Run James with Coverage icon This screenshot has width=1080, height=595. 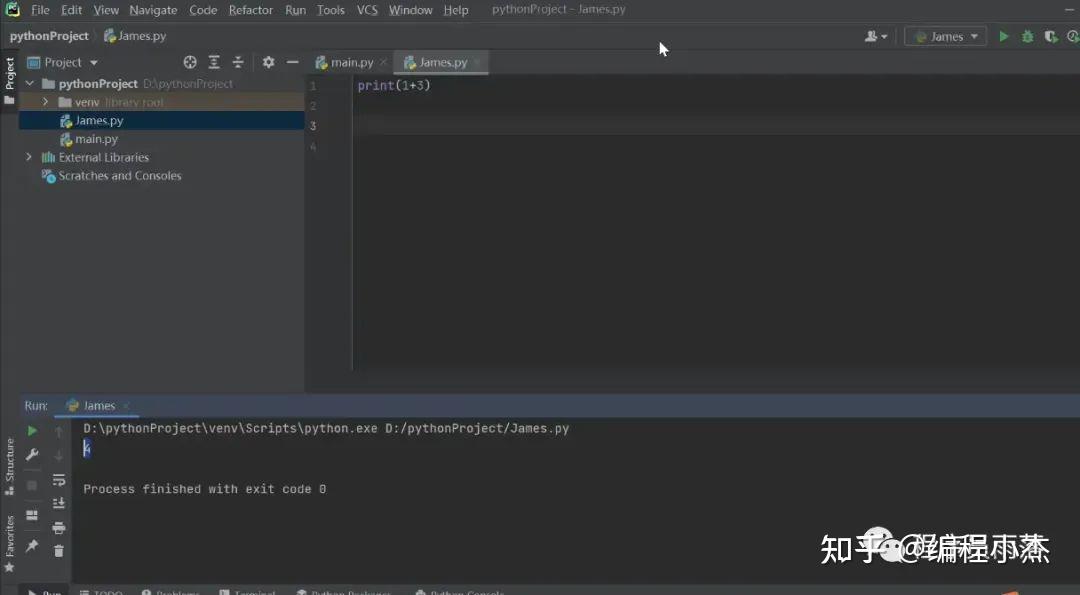[1051, 35]
